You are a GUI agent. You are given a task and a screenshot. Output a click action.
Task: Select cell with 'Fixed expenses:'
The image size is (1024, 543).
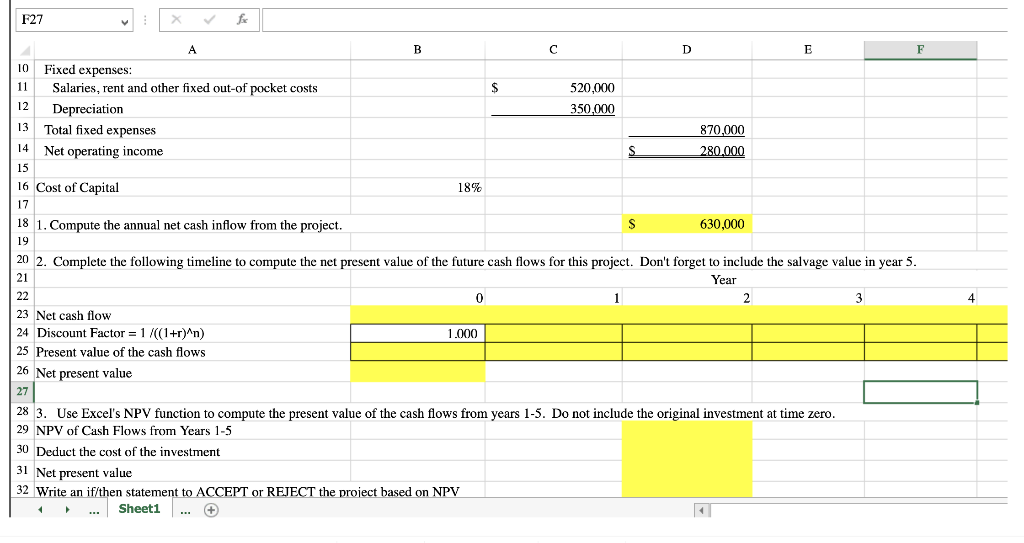(192, 69)
